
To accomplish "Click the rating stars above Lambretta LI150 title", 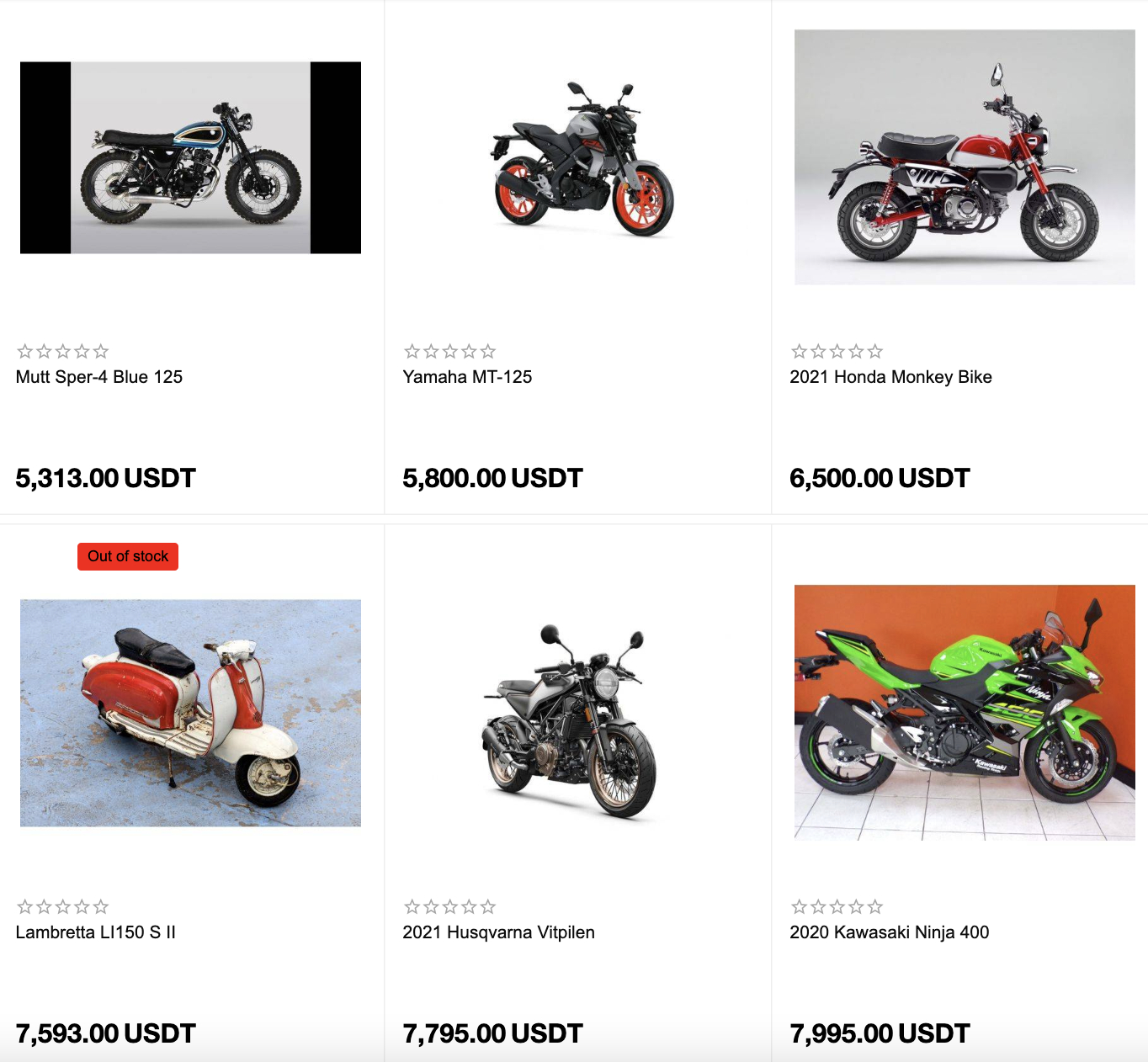I will (63, 906).
